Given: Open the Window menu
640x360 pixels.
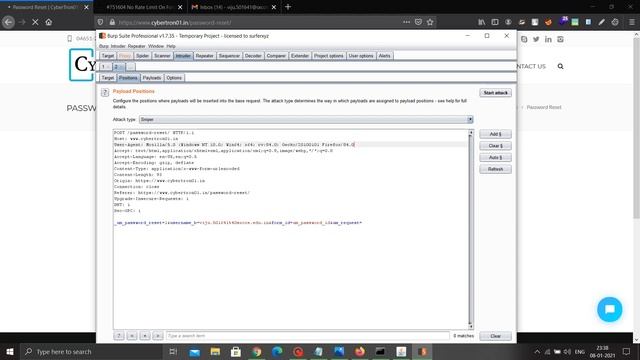Looking at the screenshot, I should 156,46.
